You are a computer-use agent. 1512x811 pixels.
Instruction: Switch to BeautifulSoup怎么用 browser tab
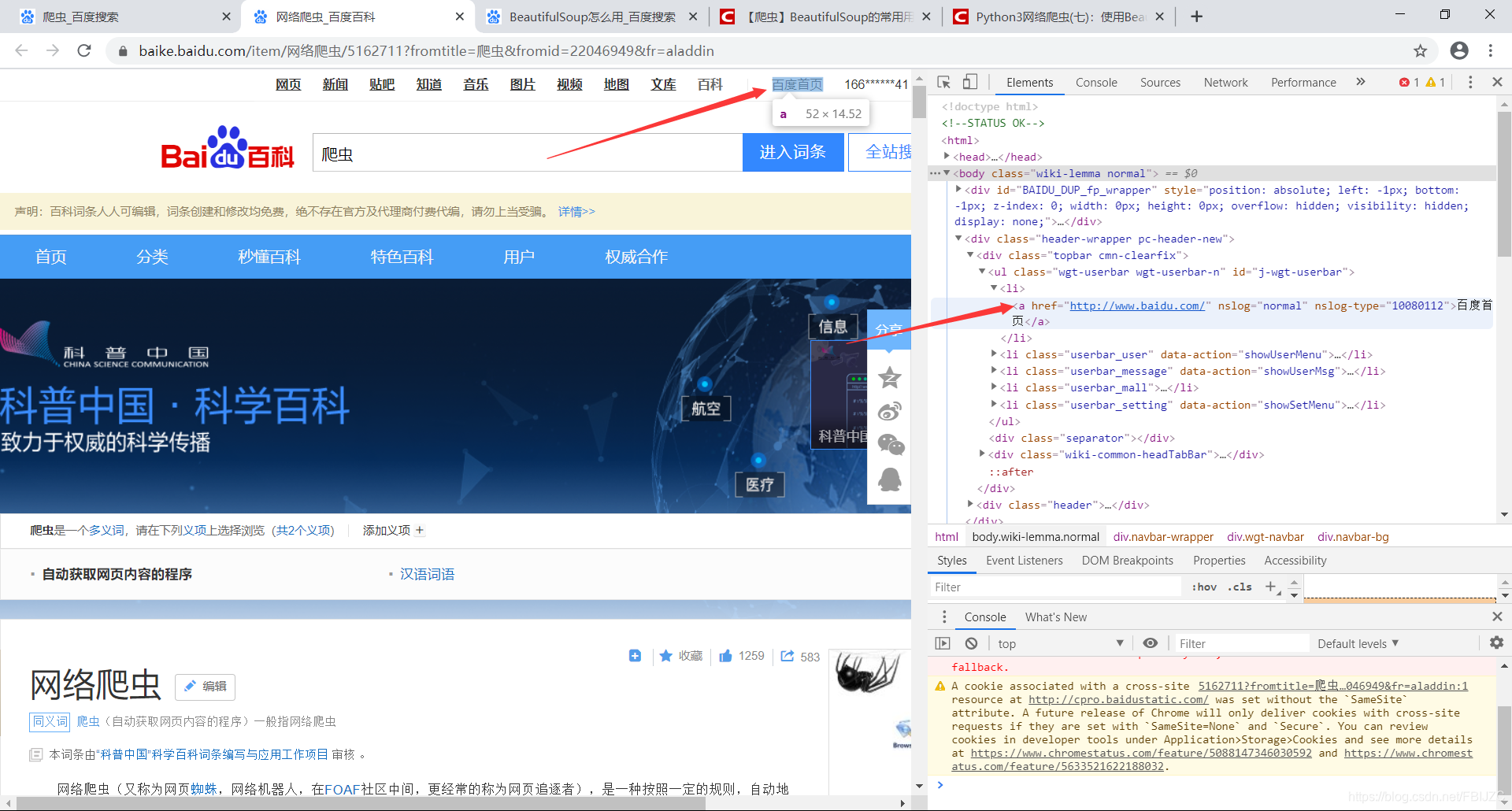pos(592,17)
